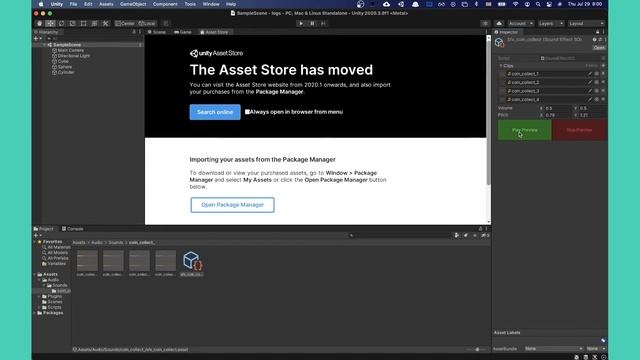Click the Stop Preview red button
The height and width of the screenshot is (360, 640).
(x=579, y=130)
